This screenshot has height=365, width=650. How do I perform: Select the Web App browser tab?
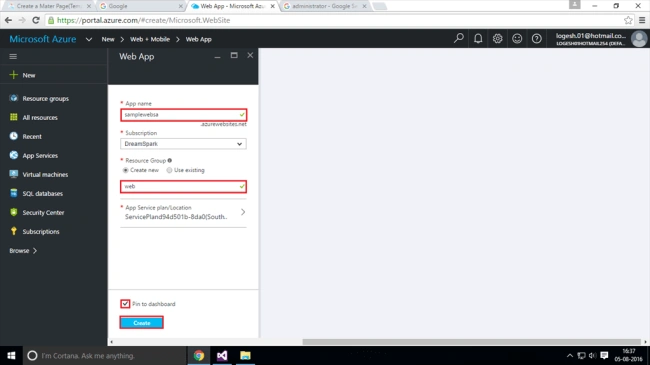tap(233, 6)
